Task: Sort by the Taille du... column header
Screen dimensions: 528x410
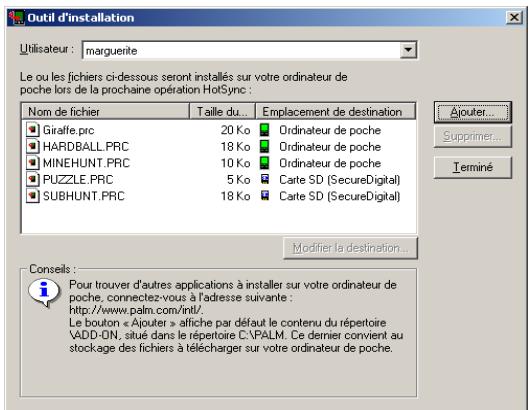Action: coord(222,111)
